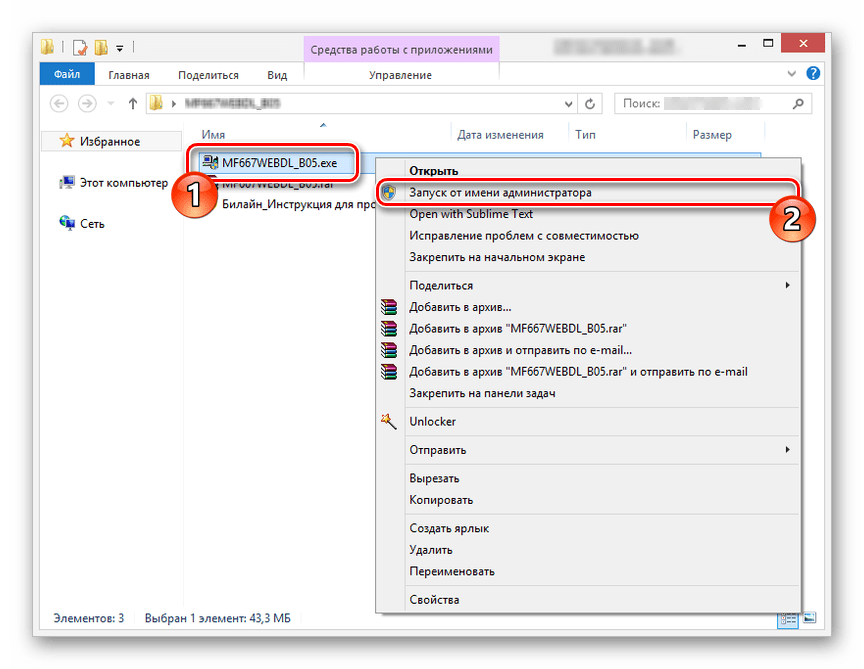Go up one folder level
This screenshot has height=669, width=864.
click(132, 104)
